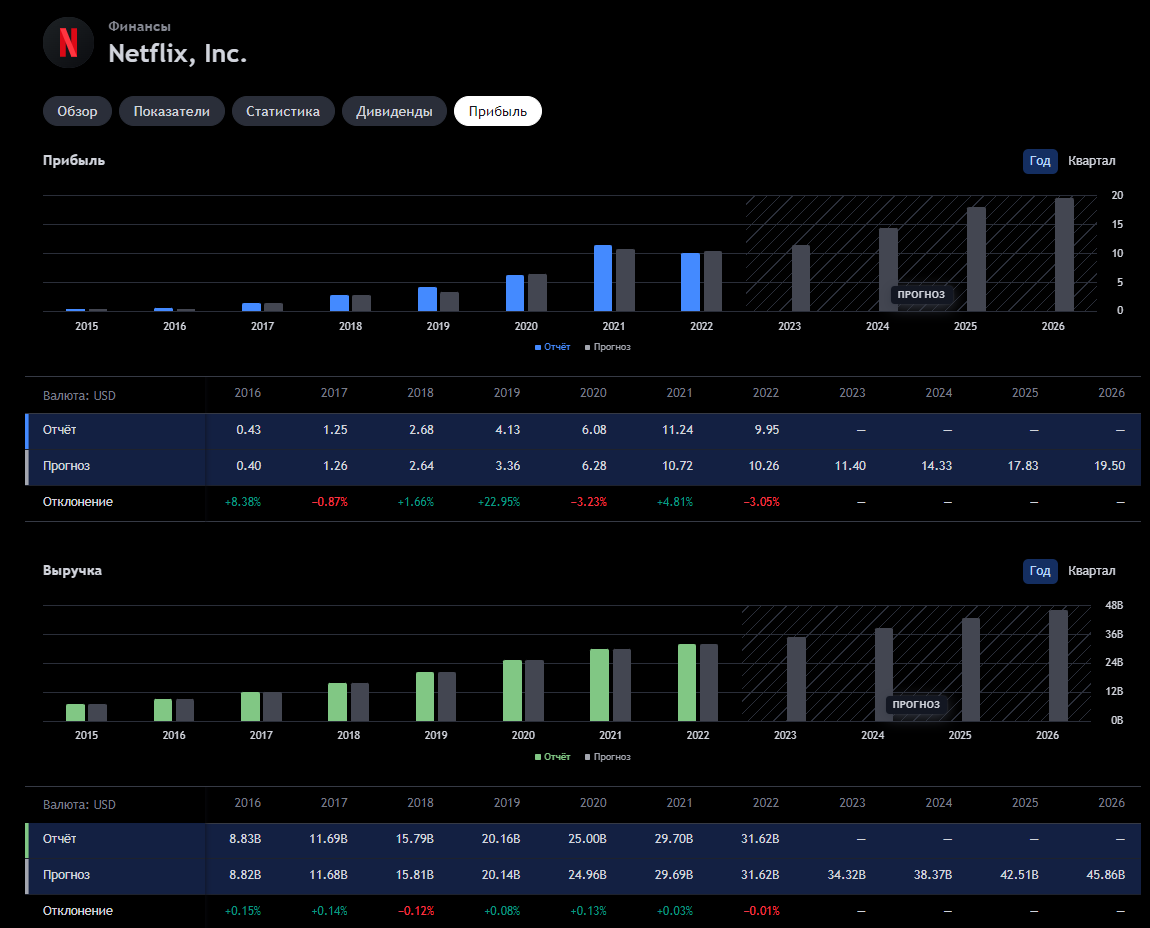Image resolution: width=1150 pixels, height=928 pixels.
Task: Switch Прибыль chart to Квартал
Action: (x=1091, y=161)
